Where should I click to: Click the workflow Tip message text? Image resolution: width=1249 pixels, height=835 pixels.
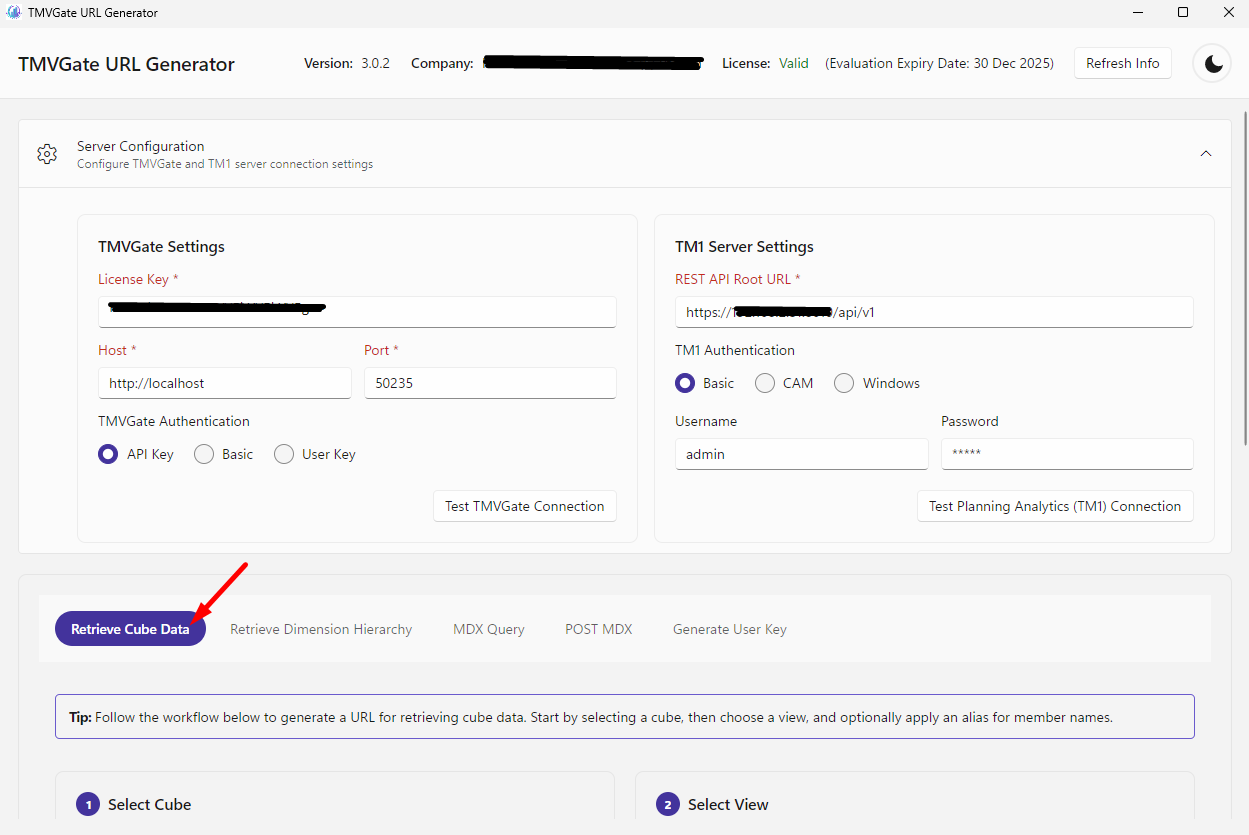(x=590, y=717)
